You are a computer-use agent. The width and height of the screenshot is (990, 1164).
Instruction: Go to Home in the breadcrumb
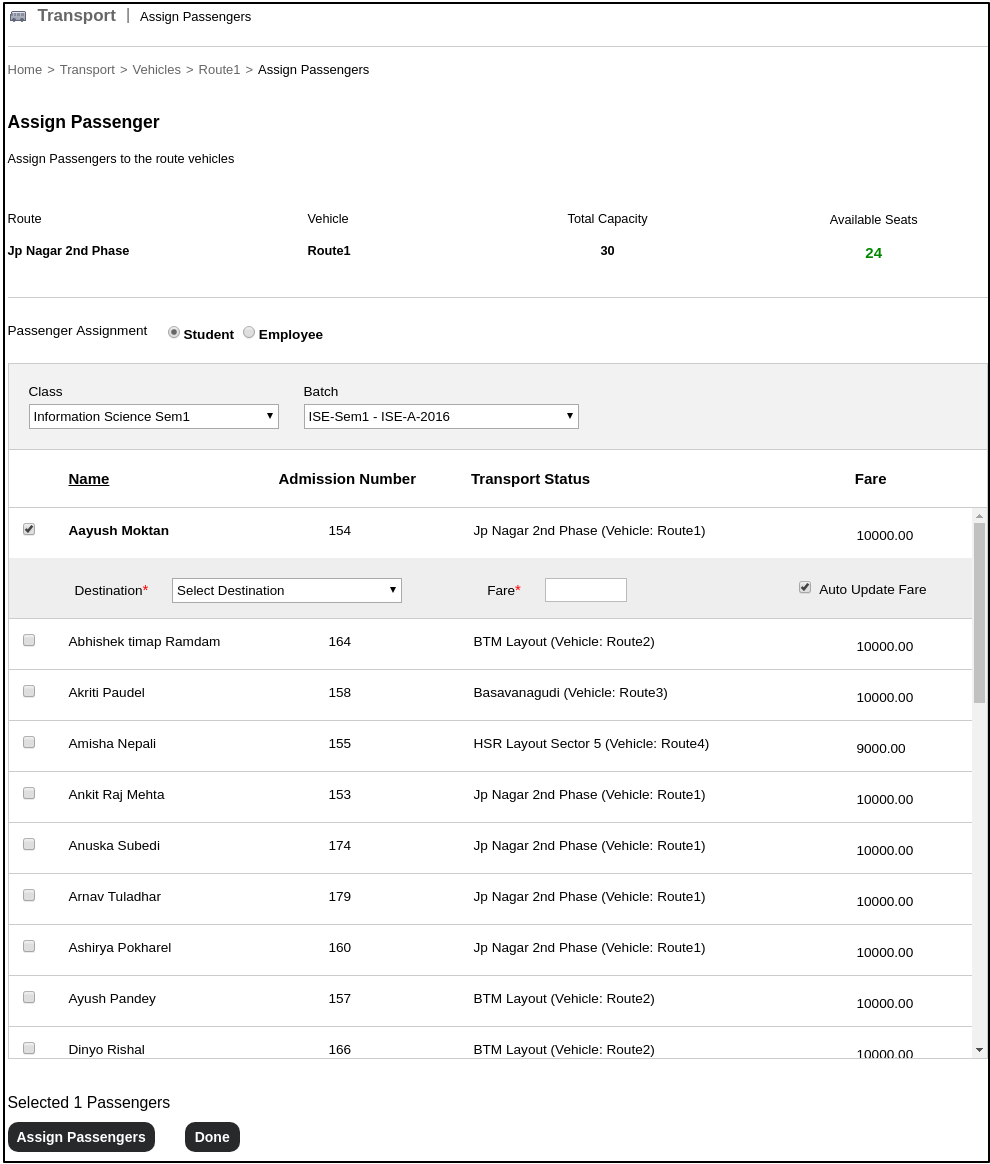click(25, 69)
